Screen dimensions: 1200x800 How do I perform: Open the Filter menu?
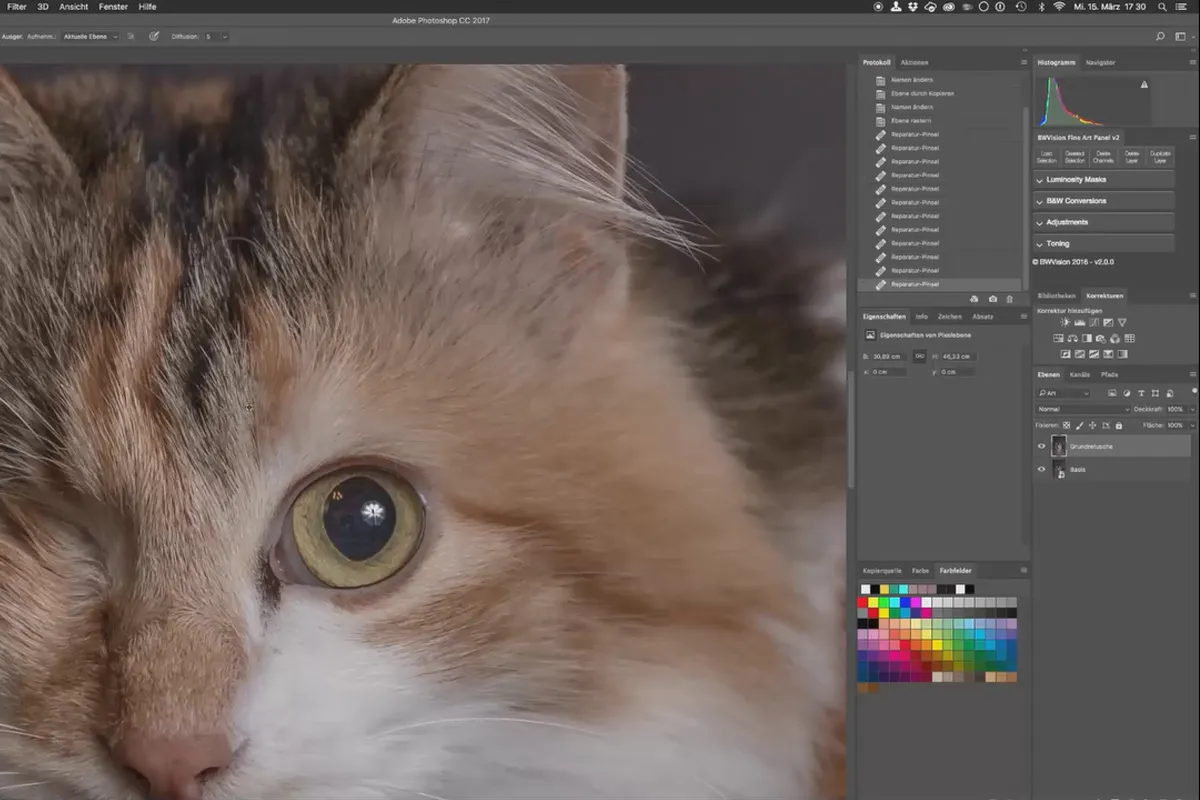(17, 6)
